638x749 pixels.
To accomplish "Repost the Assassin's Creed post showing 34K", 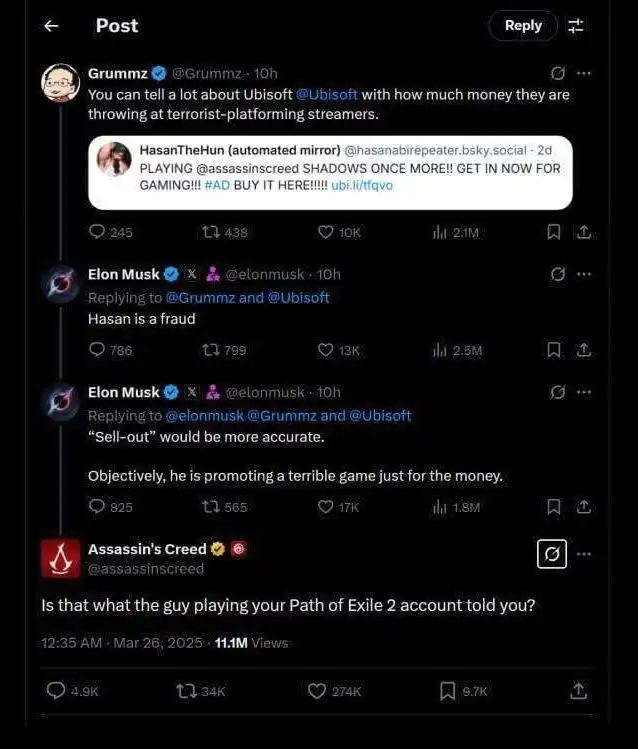I will 187,691.
